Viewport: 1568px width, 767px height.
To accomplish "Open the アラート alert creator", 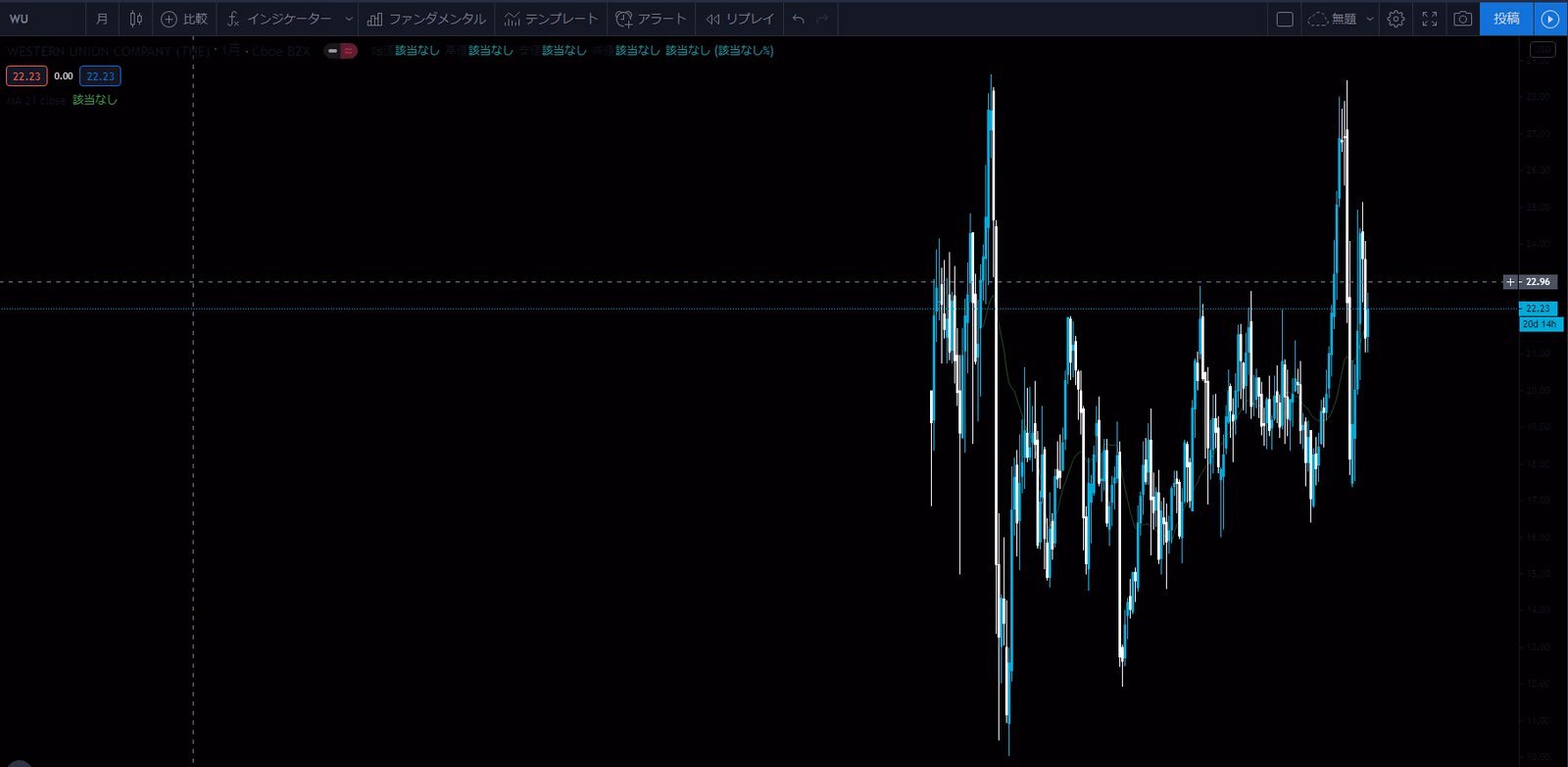I will (x=651, y=19).
